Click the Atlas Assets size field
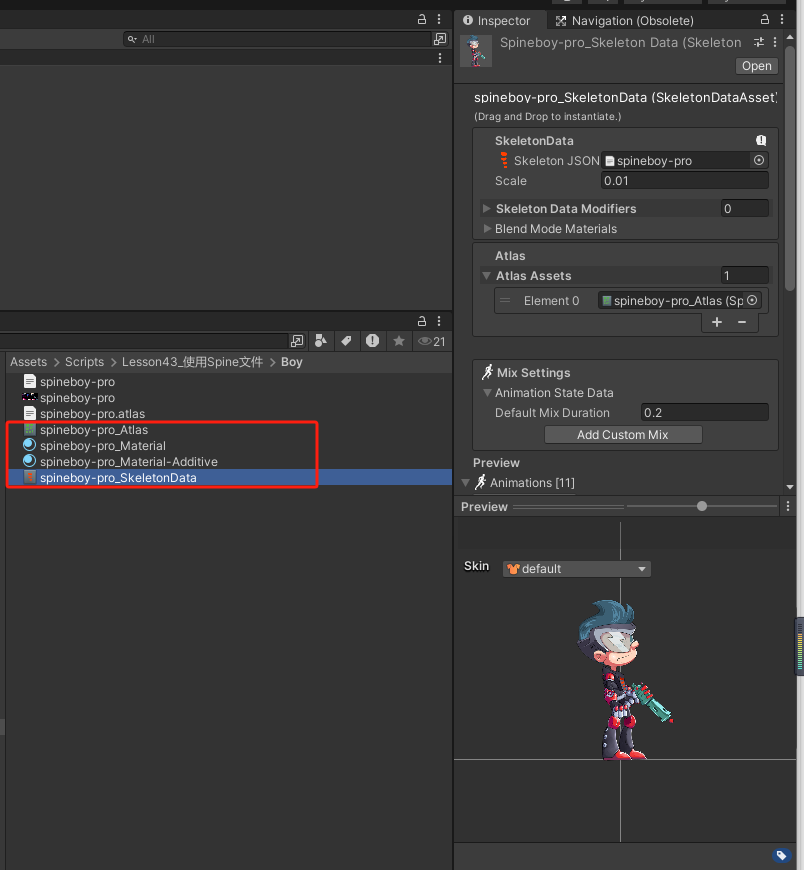Viewport: 804px width, 870px height. tap(745, 276)
